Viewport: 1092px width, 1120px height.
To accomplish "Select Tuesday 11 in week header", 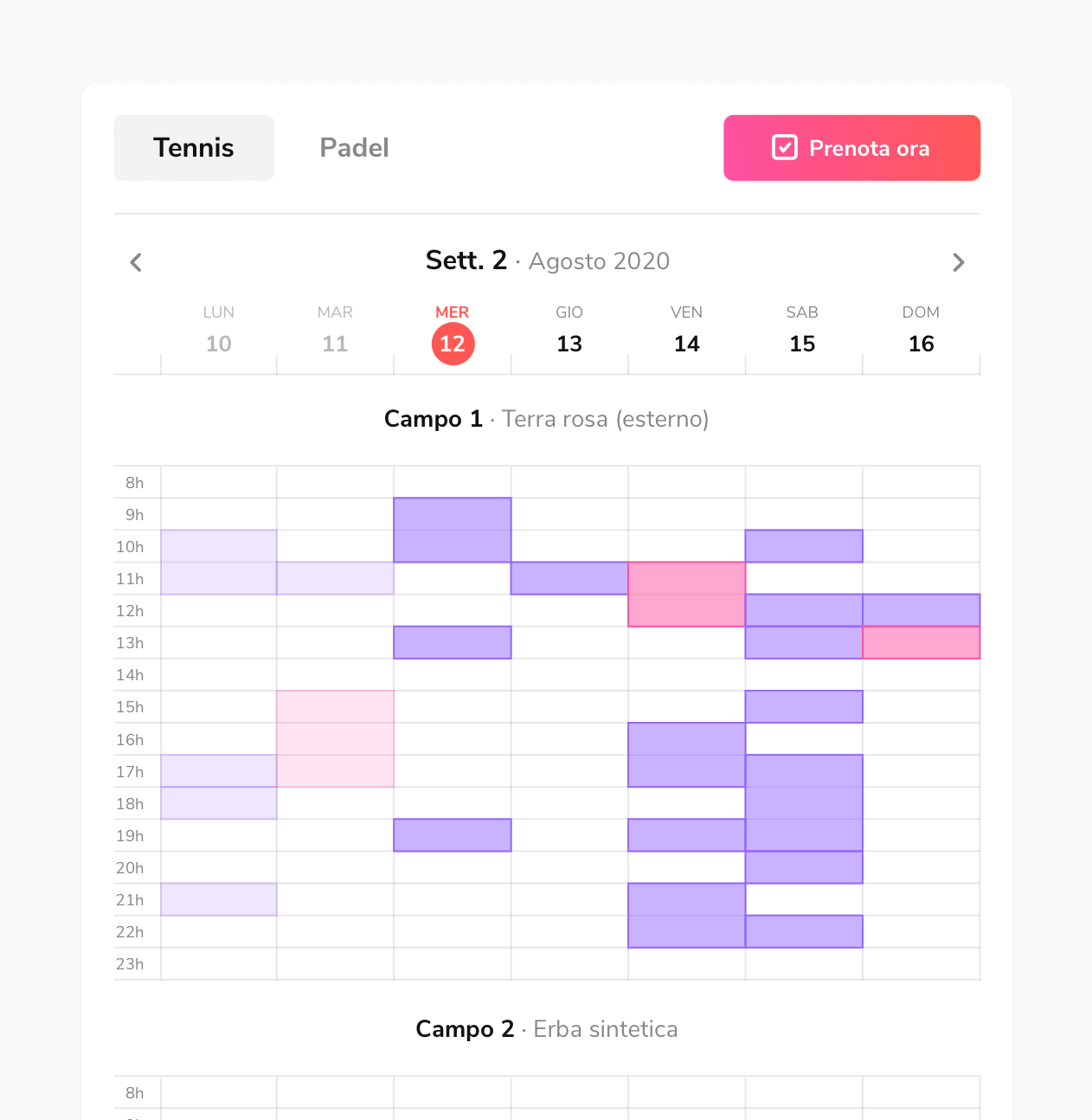I will coord(335,344).
